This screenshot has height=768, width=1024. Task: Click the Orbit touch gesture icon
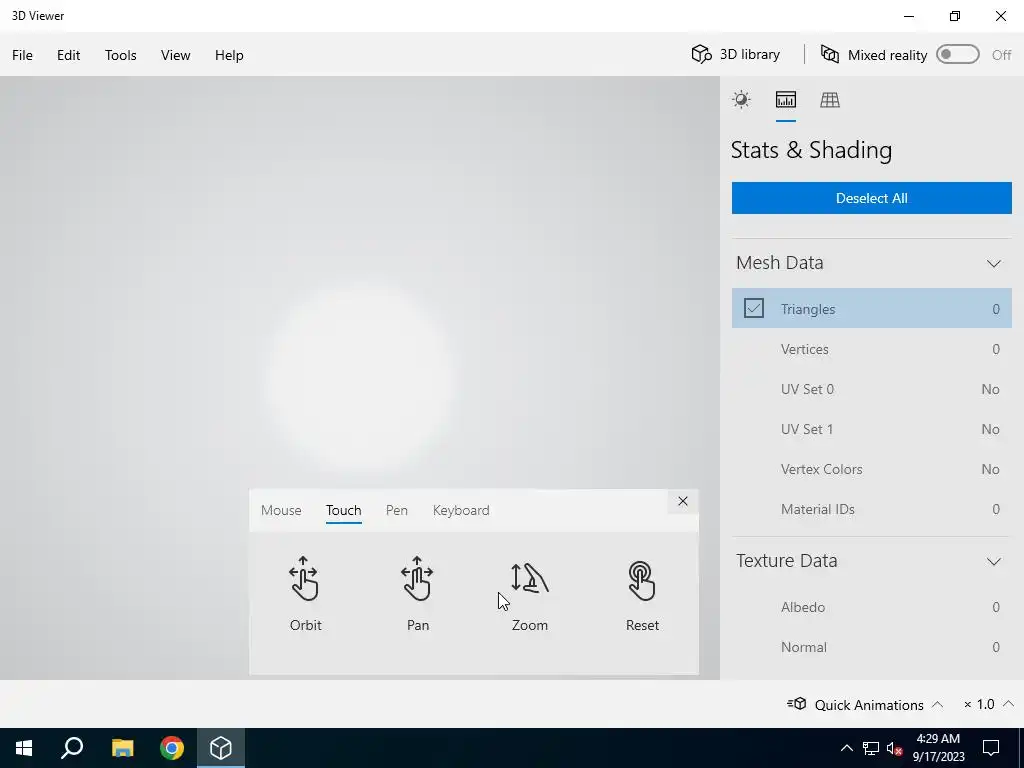[304, 579]
